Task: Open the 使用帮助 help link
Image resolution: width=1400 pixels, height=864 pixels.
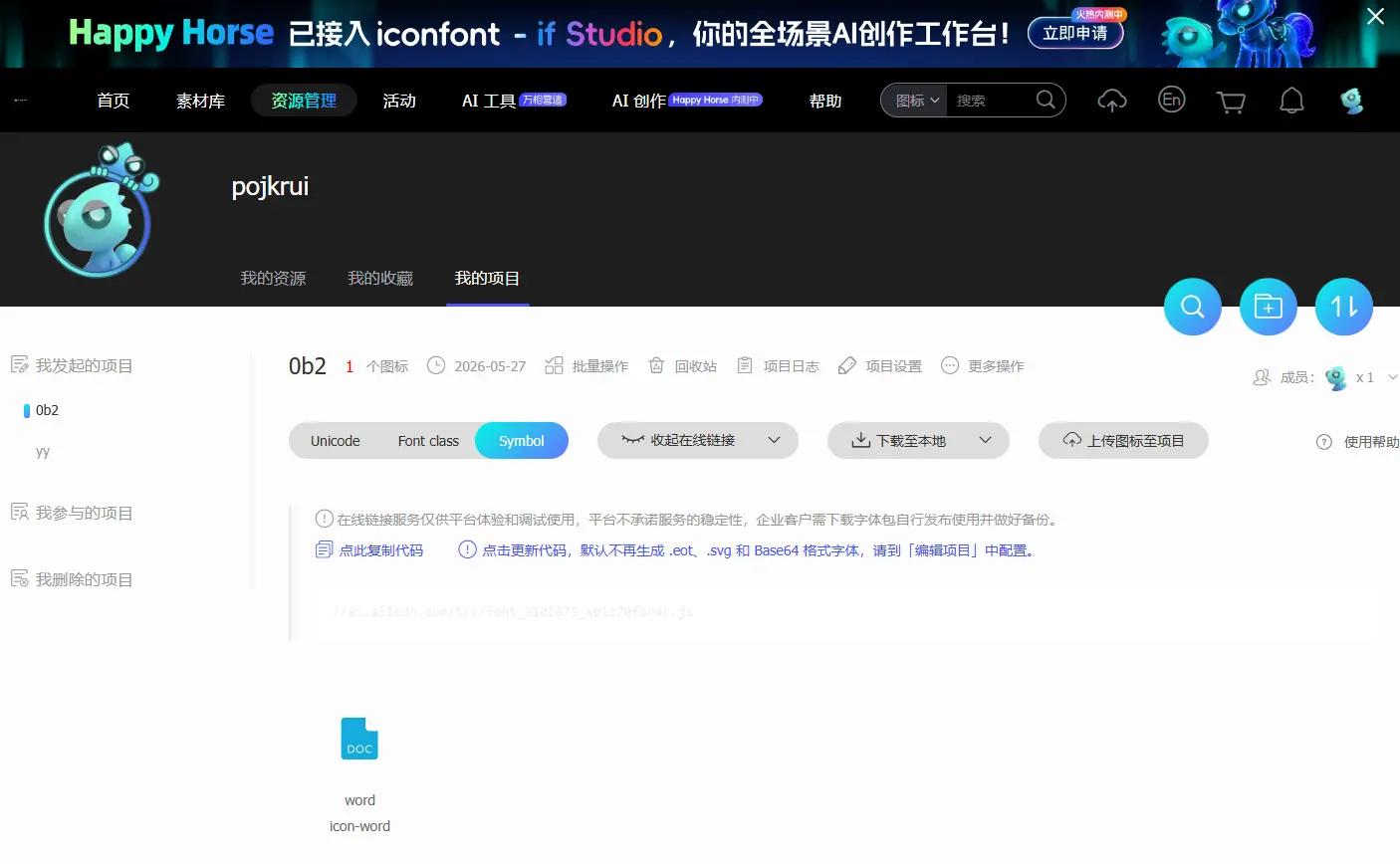Action: [1358, 442]
